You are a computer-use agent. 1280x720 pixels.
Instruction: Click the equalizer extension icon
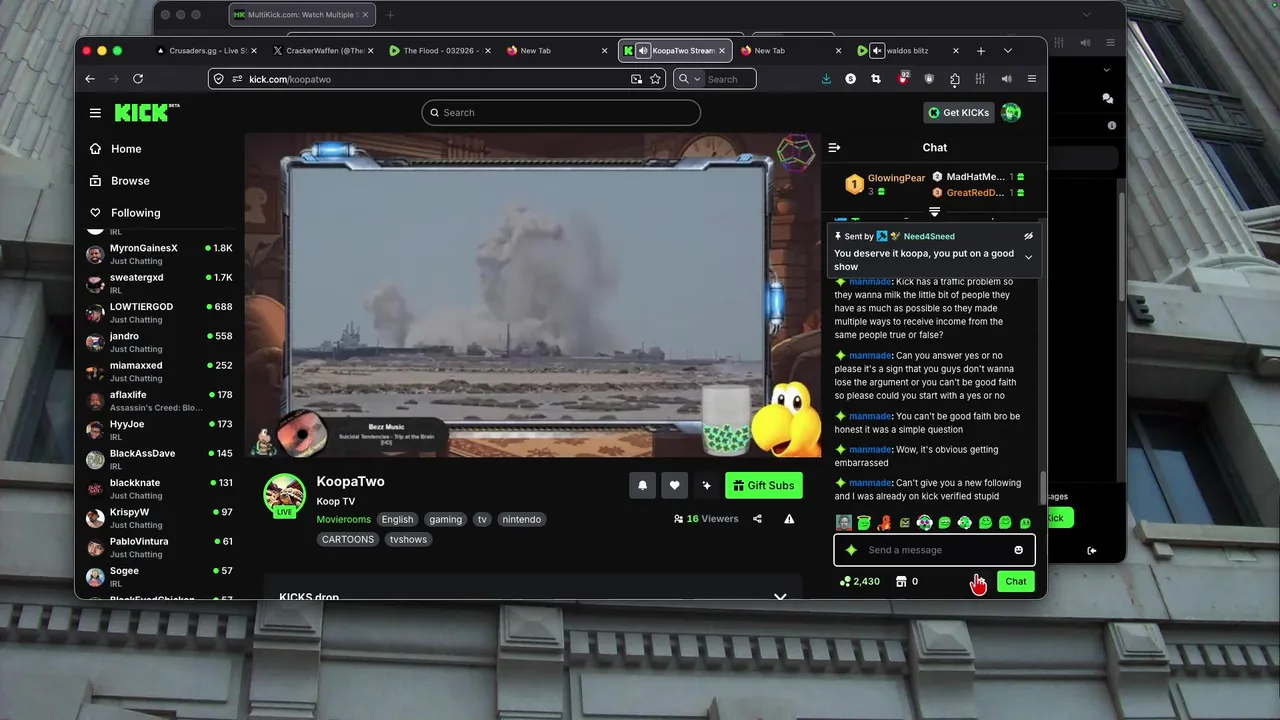(980, 79)
